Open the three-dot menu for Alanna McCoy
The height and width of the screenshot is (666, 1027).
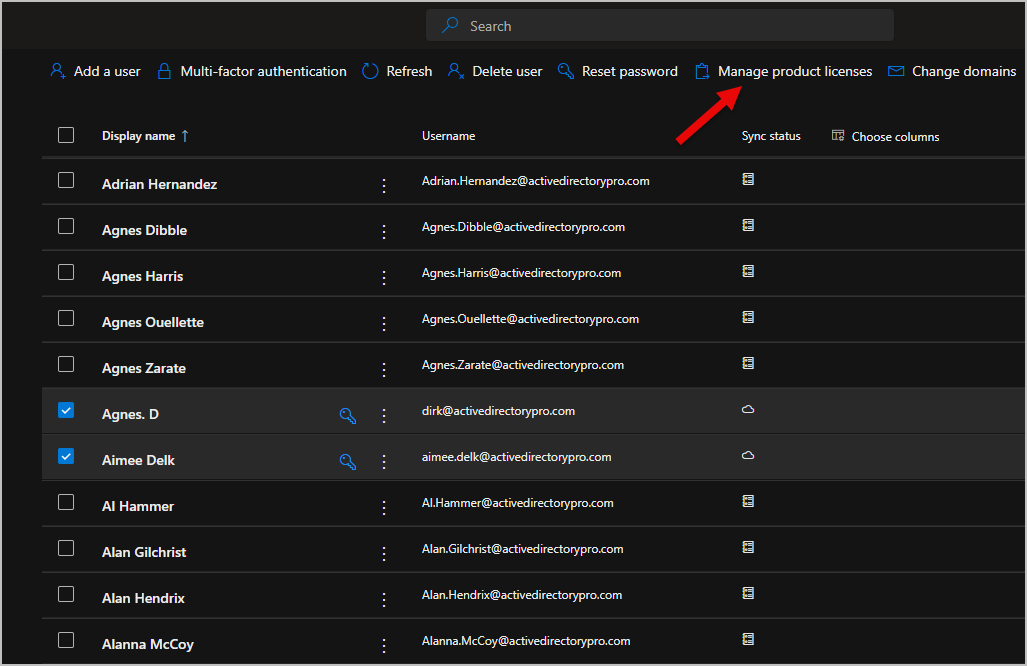click(383, 640)
